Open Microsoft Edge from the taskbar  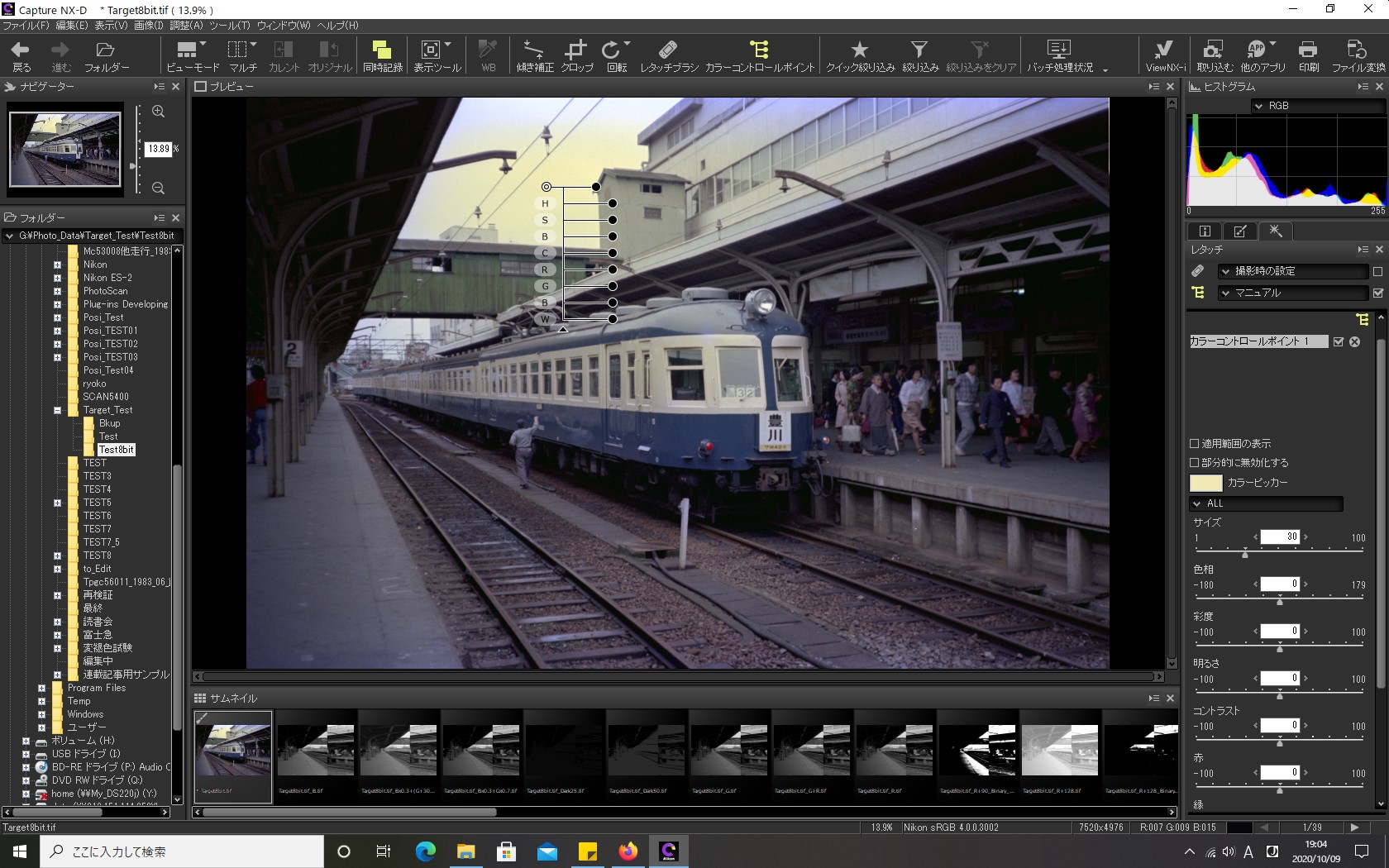tap(425, 851)
